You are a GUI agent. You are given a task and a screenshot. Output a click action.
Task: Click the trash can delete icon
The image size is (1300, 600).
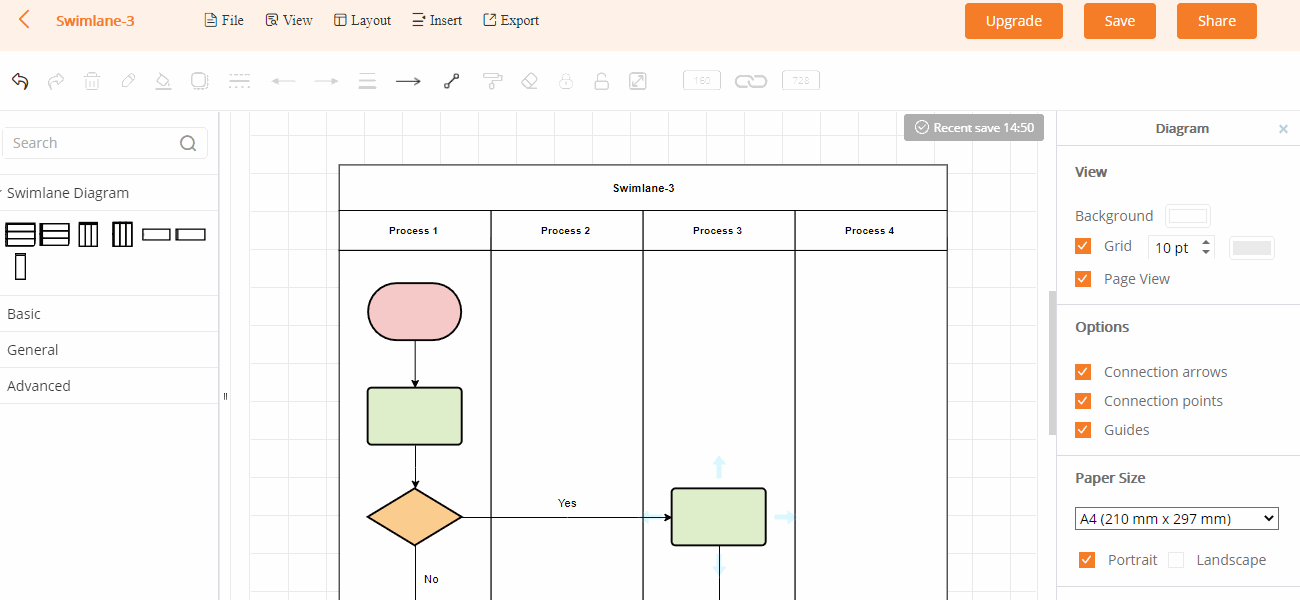click(x=92, y=81)
